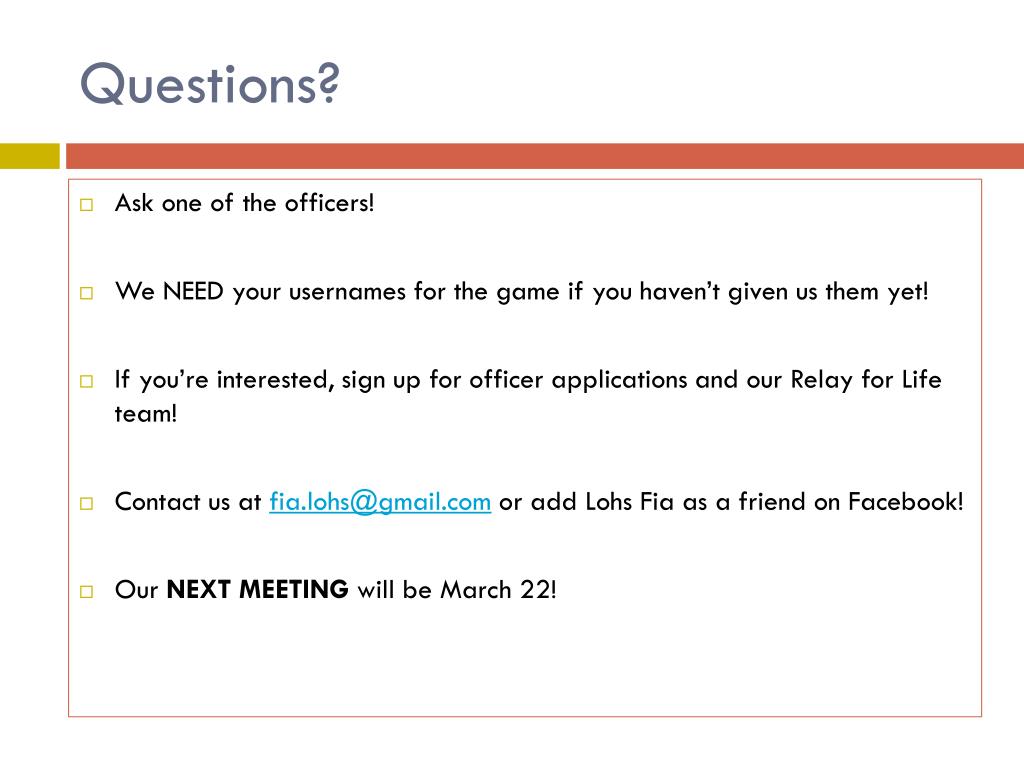This screenshot has height=768, width=1024.
Task: Click the bullet marker beside 'If you're interested'
Action: tap(86, 381)
